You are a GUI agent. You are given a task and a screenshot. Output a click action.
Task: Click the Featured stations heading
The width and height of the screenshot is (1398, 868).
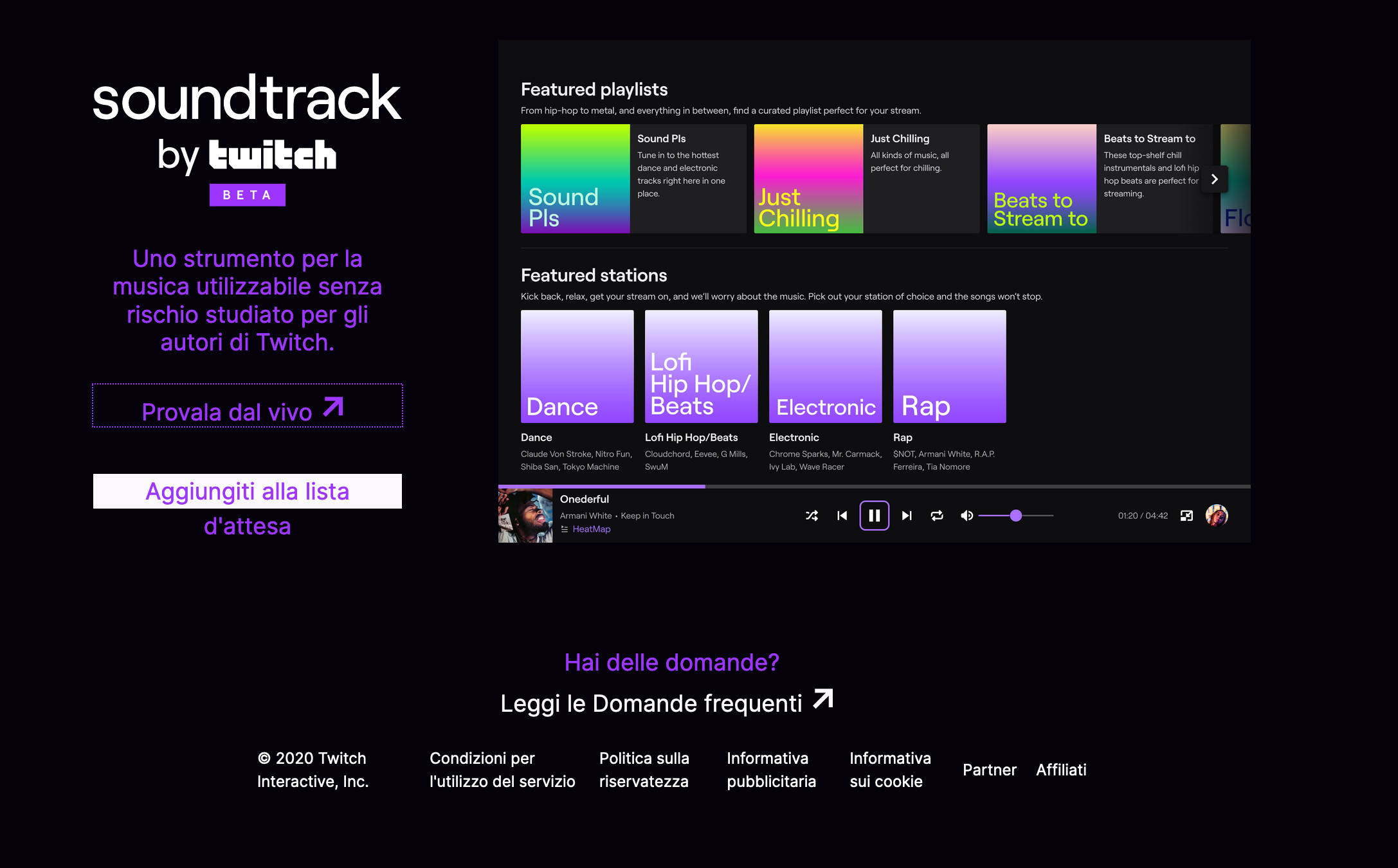coord(594,275)
